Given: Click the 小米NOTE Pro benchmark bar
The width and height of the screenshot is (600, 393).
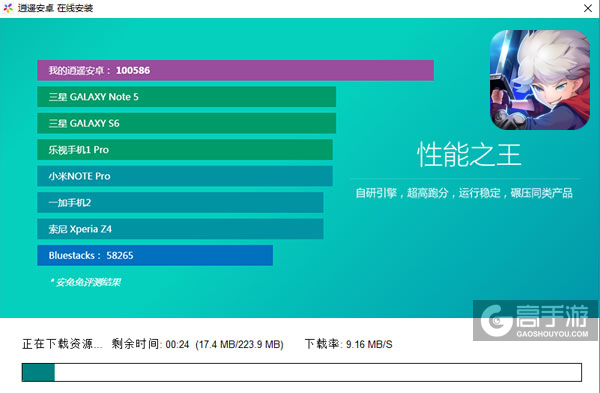Looking at the screenshot, I should click(185, 176).
